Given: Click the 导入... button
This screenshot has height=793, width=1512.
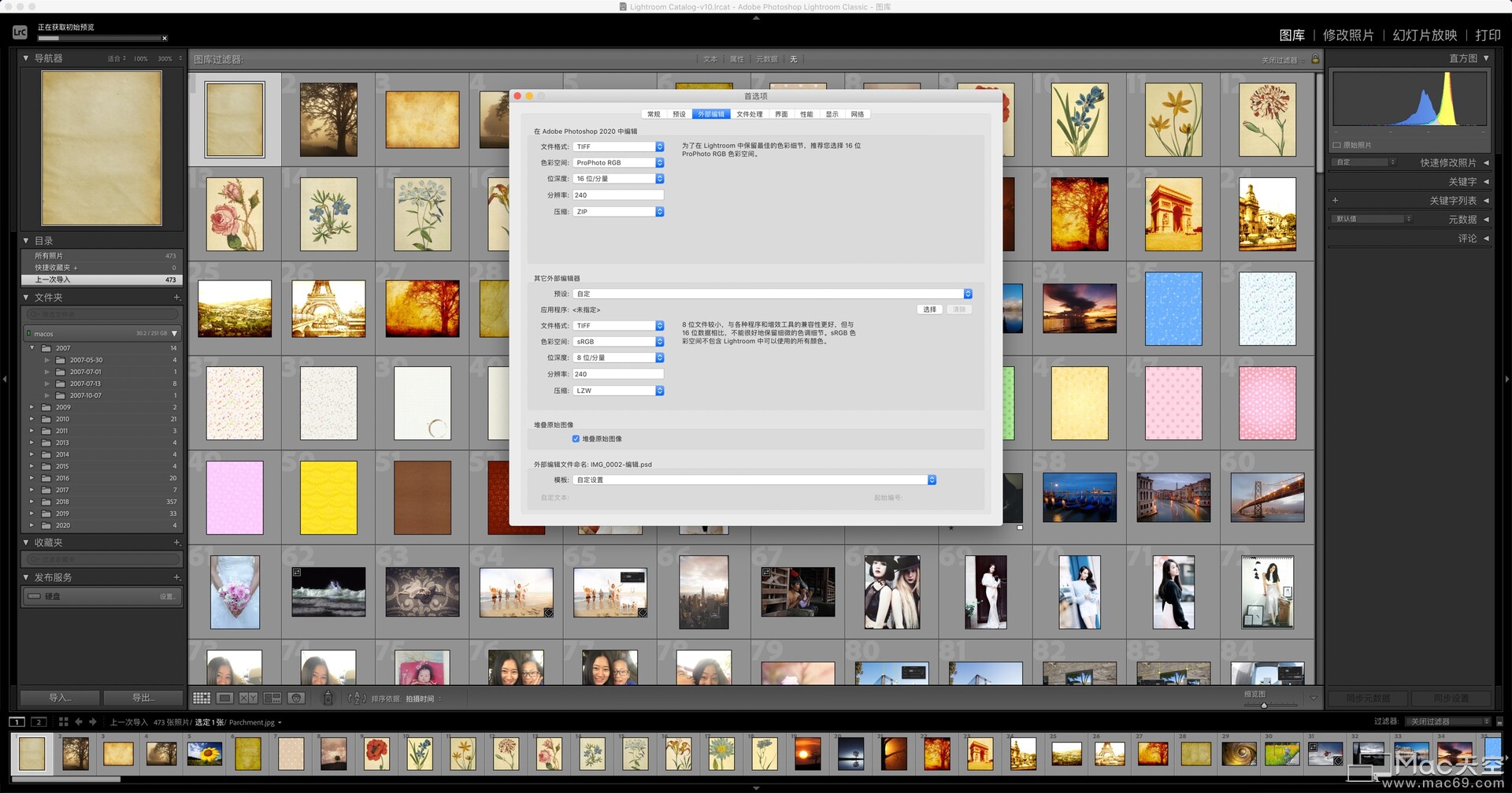Looking at the screenshot, I should [60, 698].
